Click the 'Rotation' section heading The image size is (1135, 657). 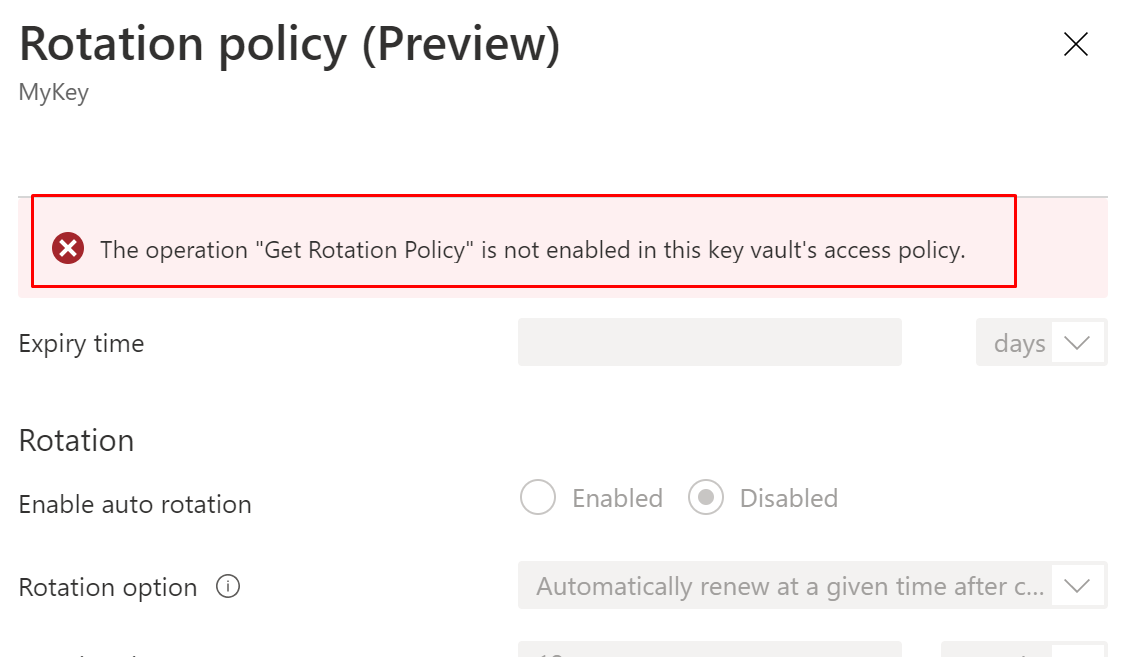click(x=76, y=440)
